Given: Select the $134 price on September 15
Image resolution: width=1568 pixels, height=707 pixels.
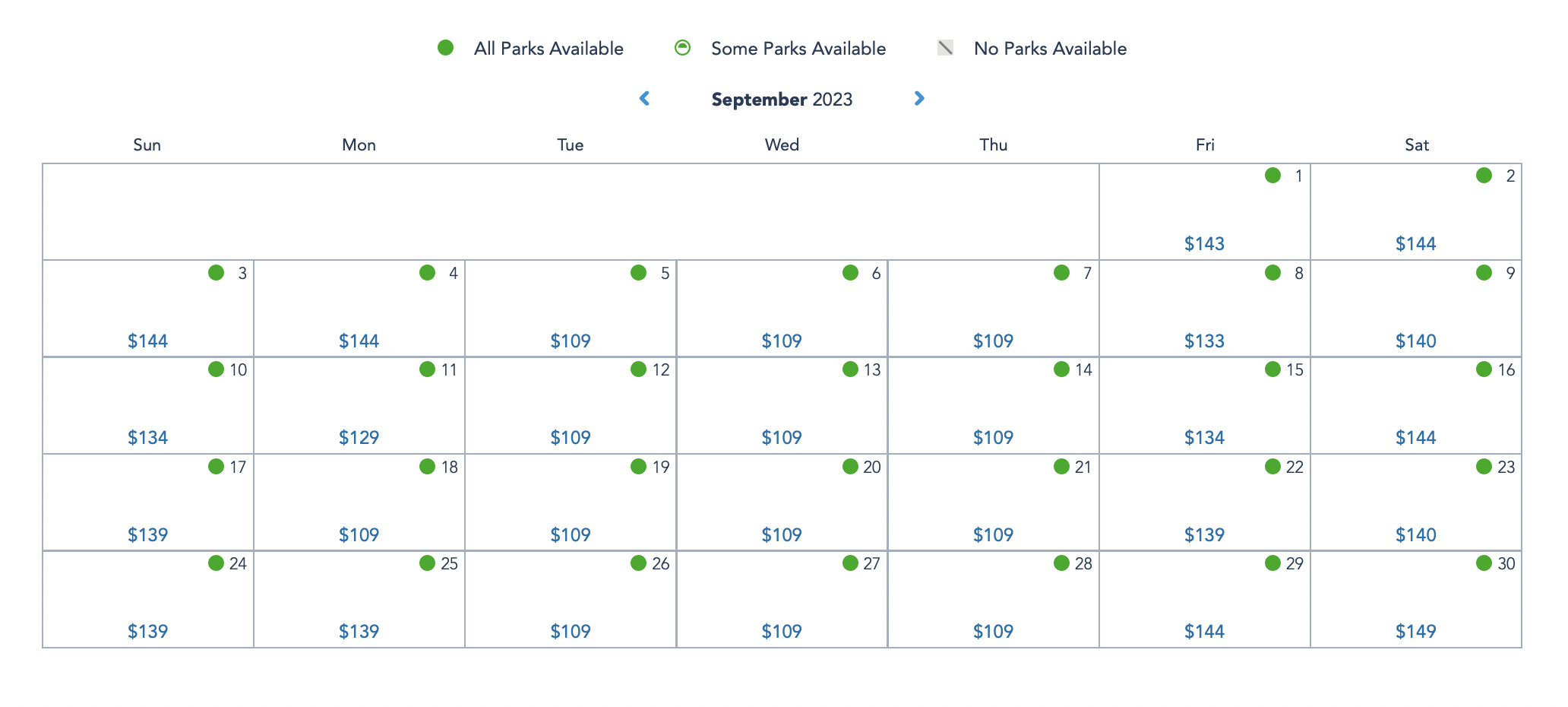Looking at the screenshot, I should pyautogui.click(x=1204, y=438).
